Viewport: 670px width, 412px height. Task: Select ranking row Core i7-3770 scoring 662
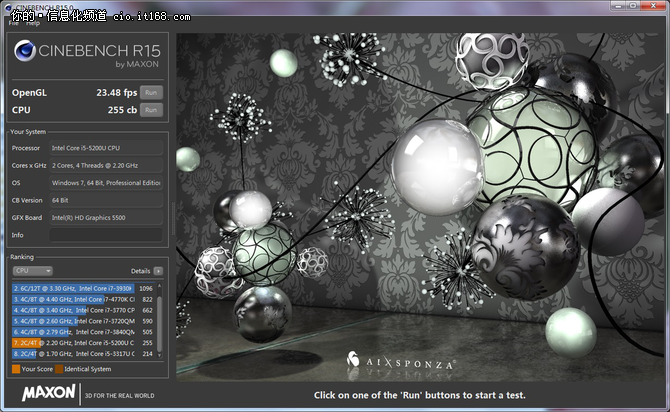coord(83,310)
